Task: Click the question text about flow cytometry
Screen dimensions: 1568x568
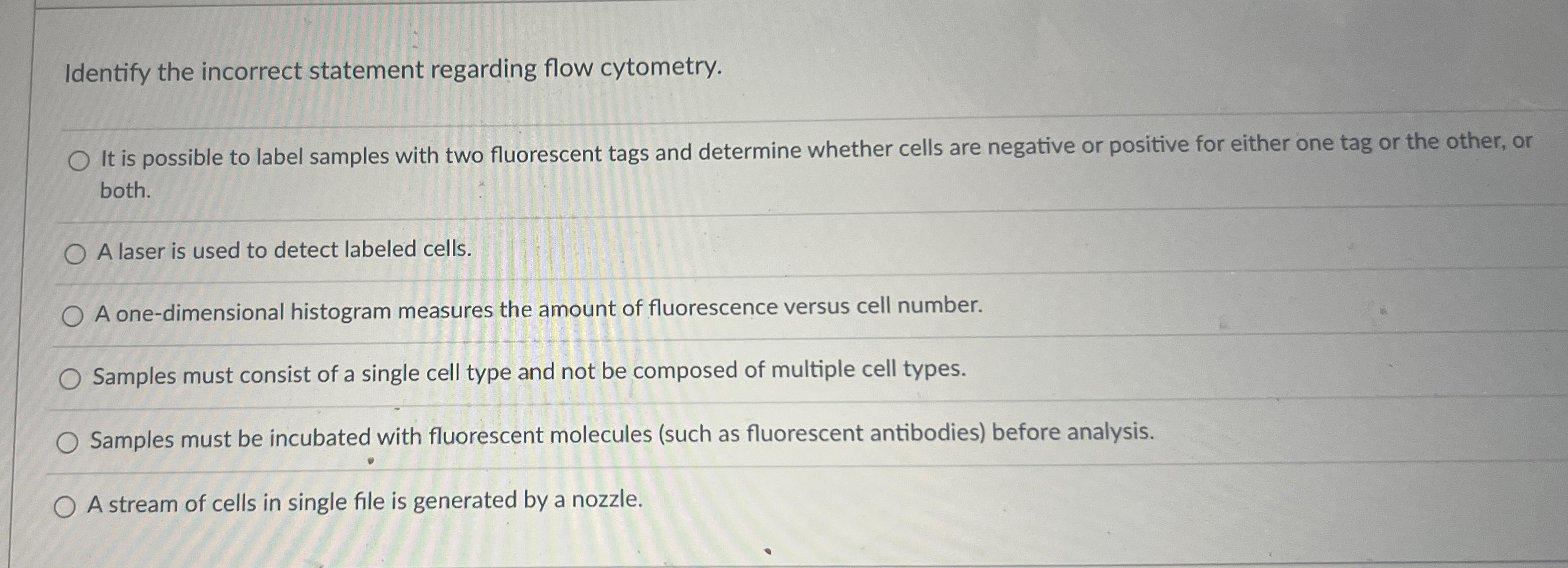Action: 393,71
